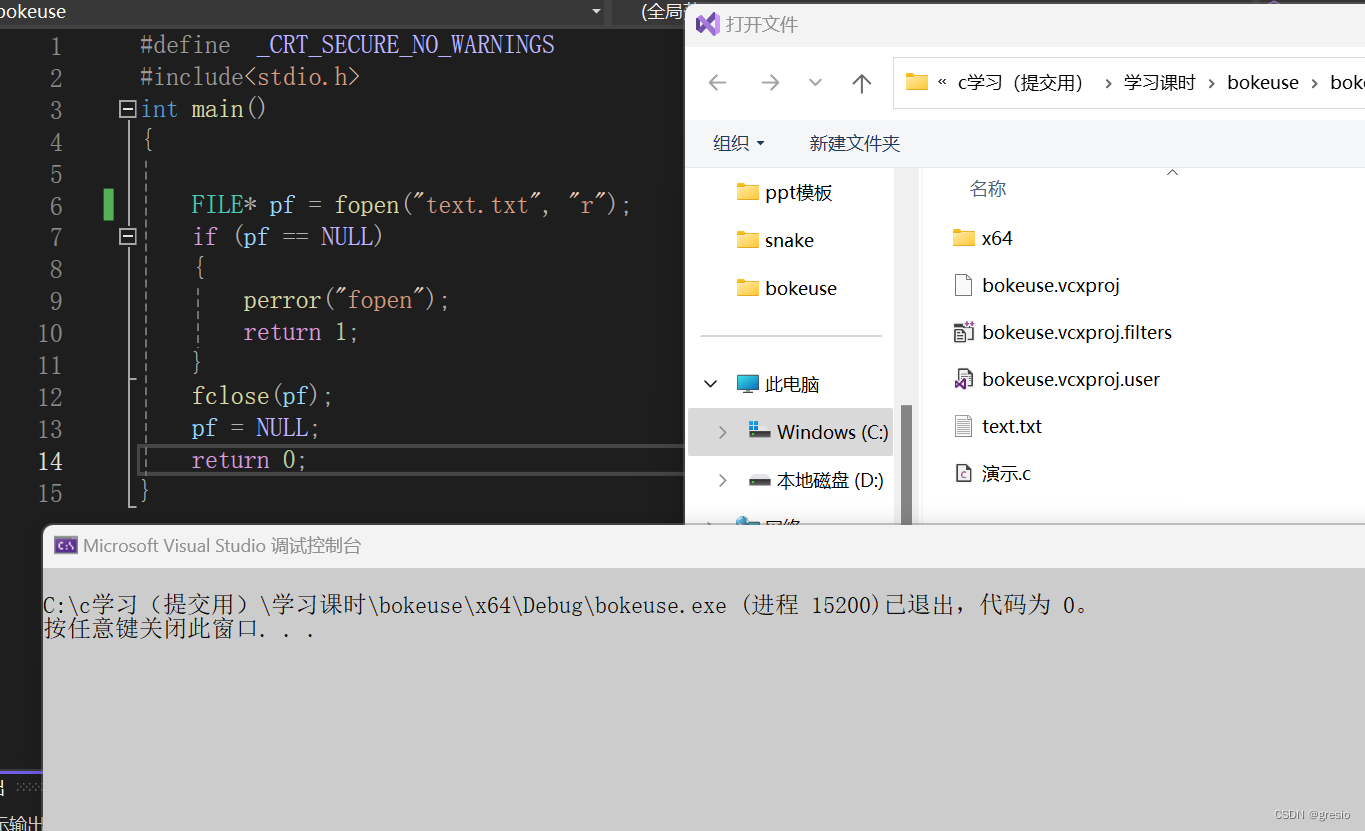The height and width of the screenshot is (831, 1365).
Task: Go forward in the file dialog
Action: click(x=769, y=83)
